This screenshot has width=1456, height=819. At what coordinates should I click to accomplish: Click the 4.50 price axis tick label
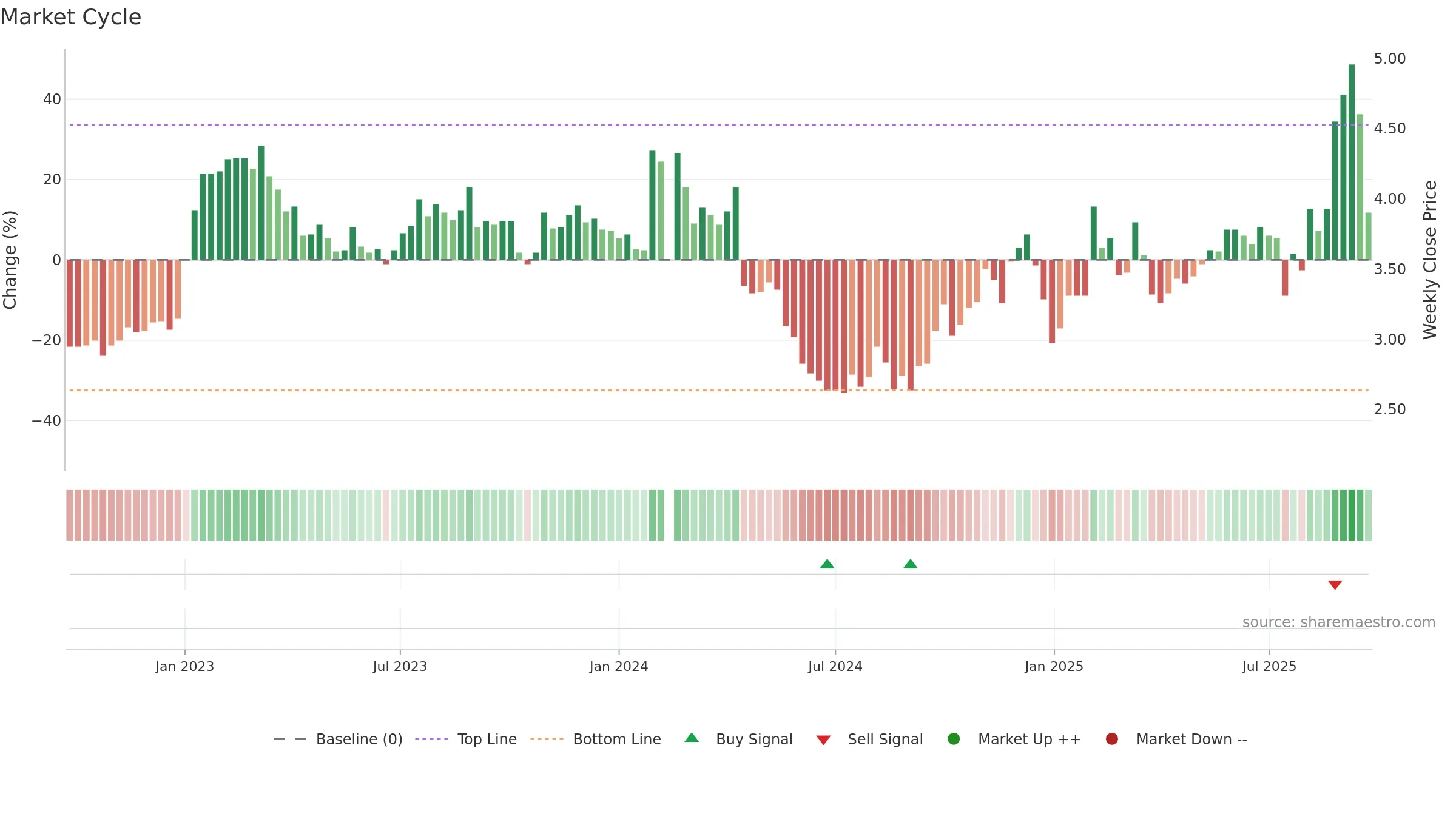click(1390, 128)
